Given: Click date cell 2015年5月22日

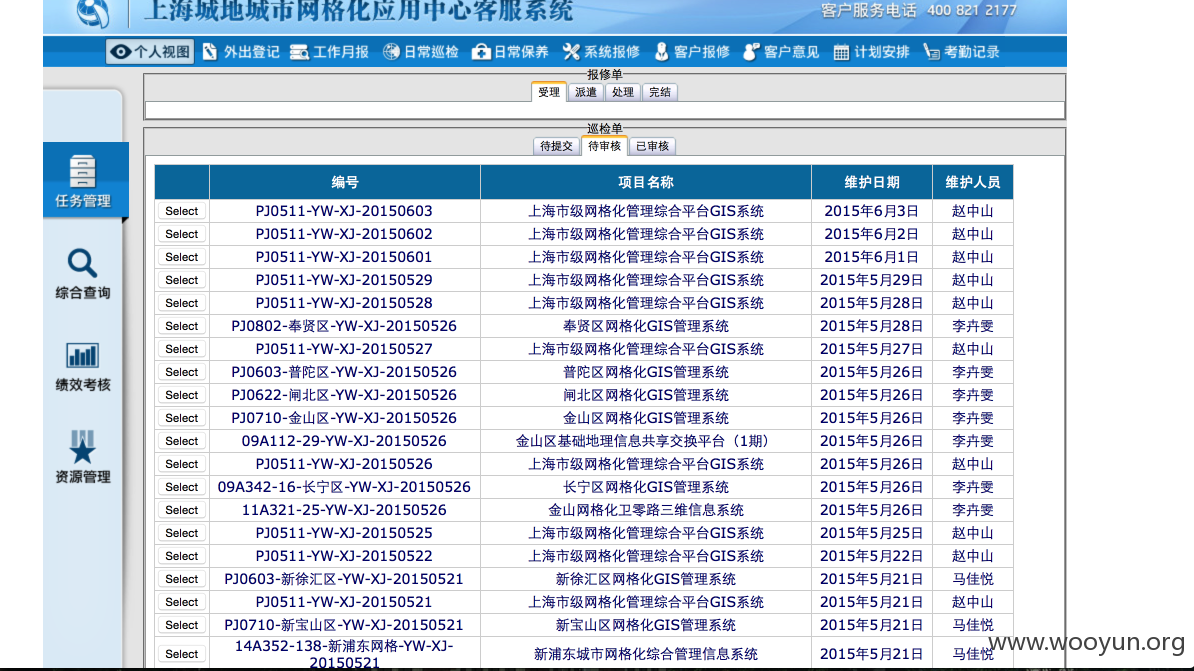Looking at the screenshot, I should [x=872, y=556].
